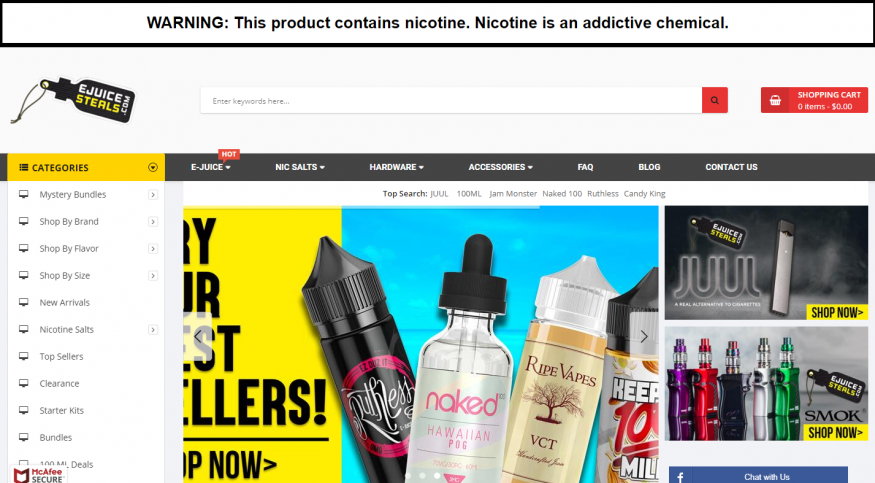Open the E-JUICE dropdown menu
This screenshot has width=875, height=483.
click(210, 167)
